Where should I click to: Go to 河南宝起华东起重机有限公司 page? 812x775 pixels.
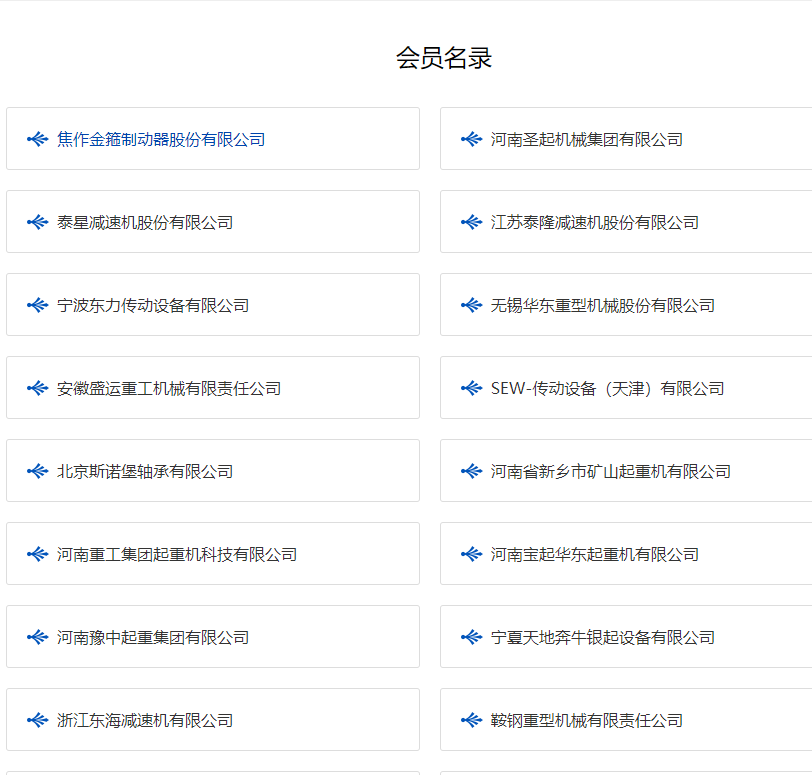click(x=594, y=554)
